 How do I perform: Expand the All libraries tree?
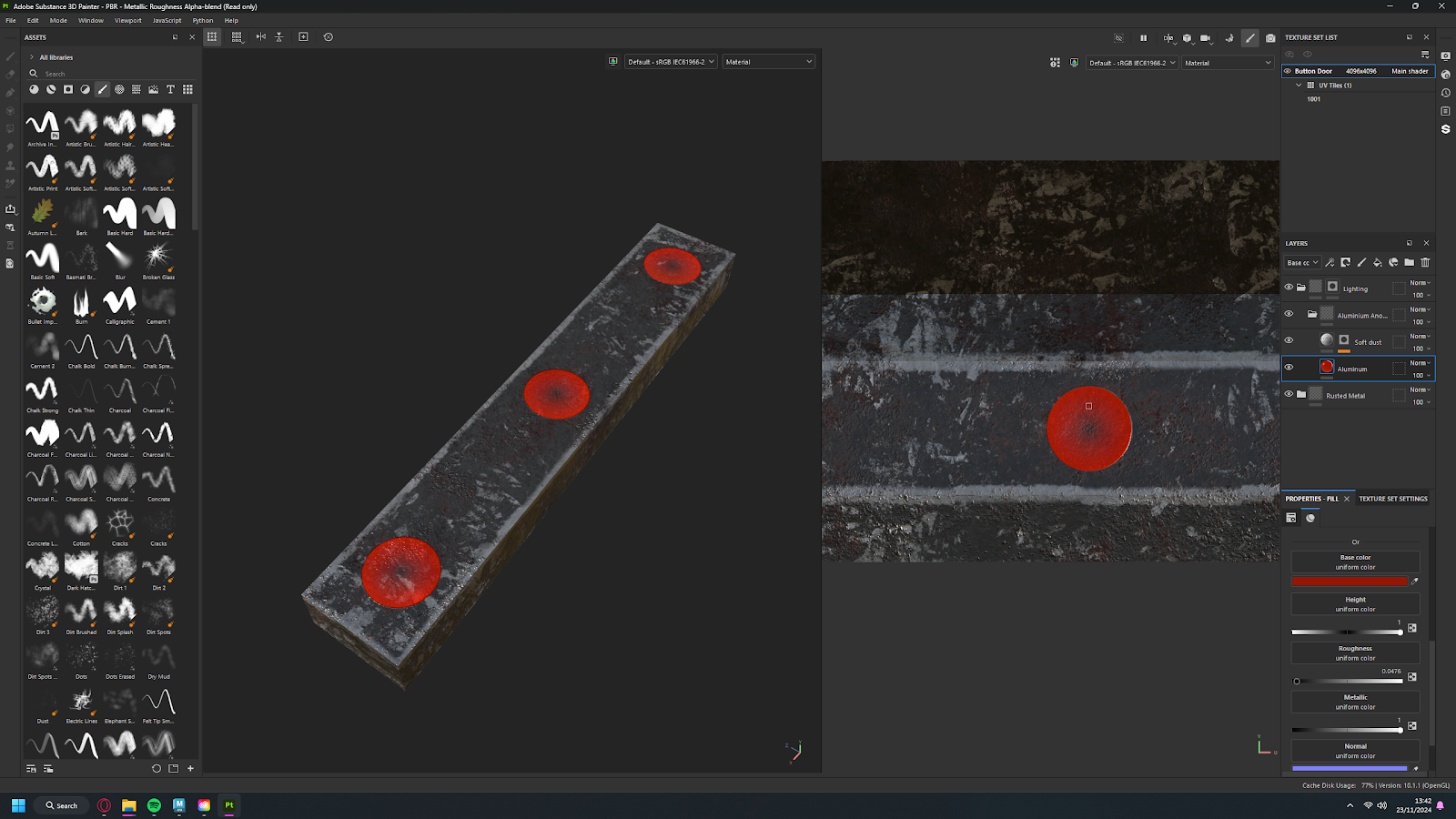(x=32, y=57)
